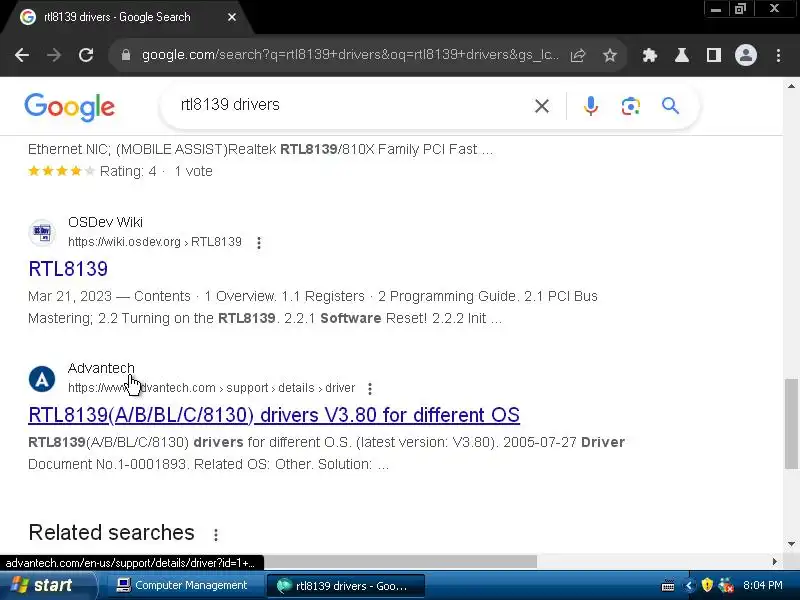Share this page from address bar
Screen dimensions: 800x600
[578, 55]
